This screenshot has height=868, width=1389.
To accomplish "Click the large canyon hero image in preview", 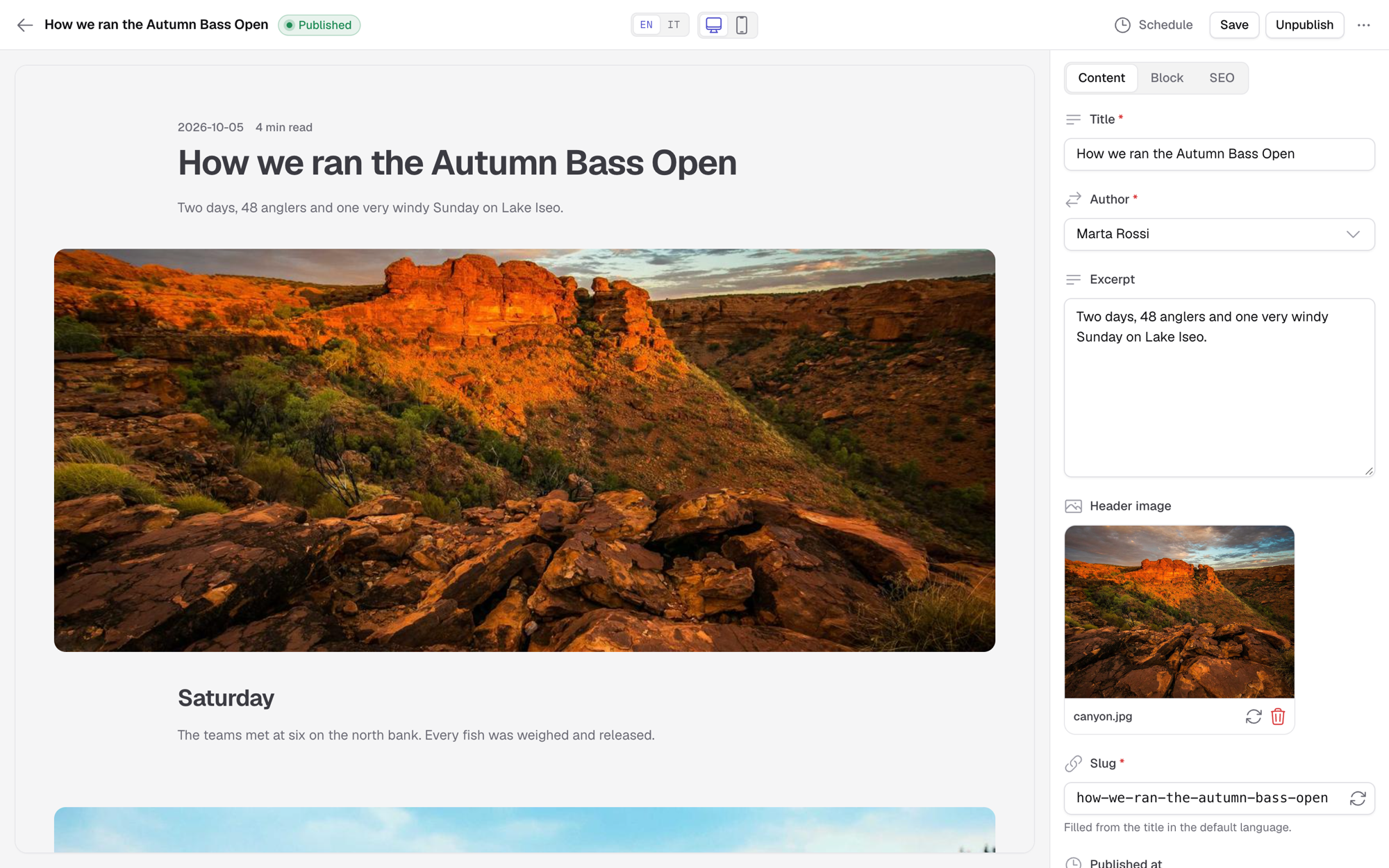I will [x=524, y=450].
